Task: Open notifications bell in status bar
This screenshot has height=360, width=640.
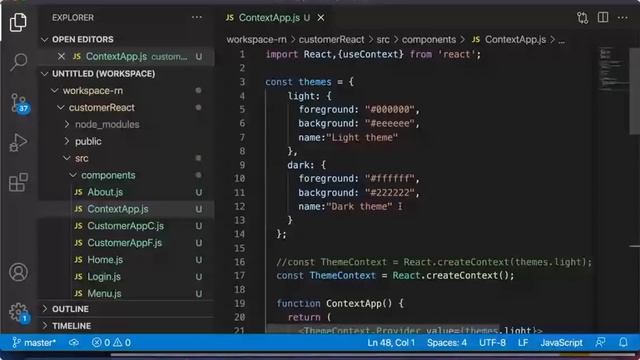Action: coord(623,342)
